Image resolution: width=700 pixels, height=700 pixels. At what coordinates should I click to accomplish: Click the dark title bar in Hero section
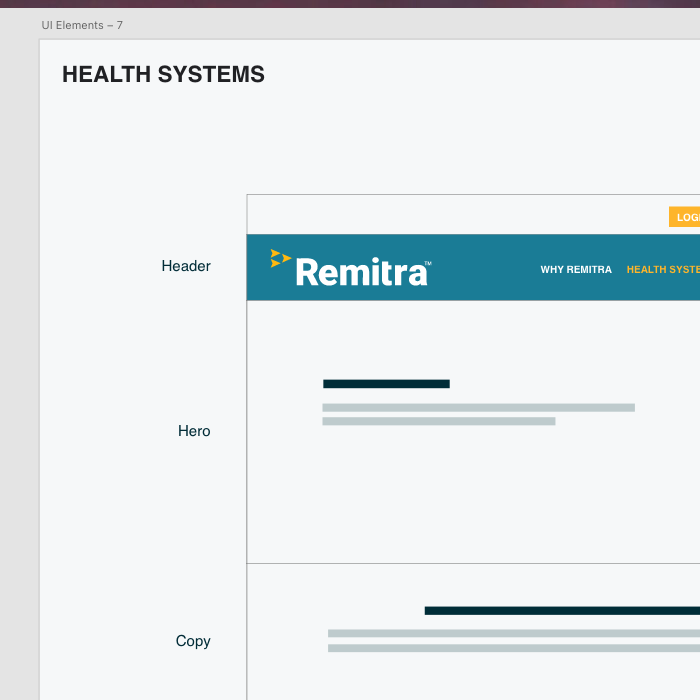point(386,384)
